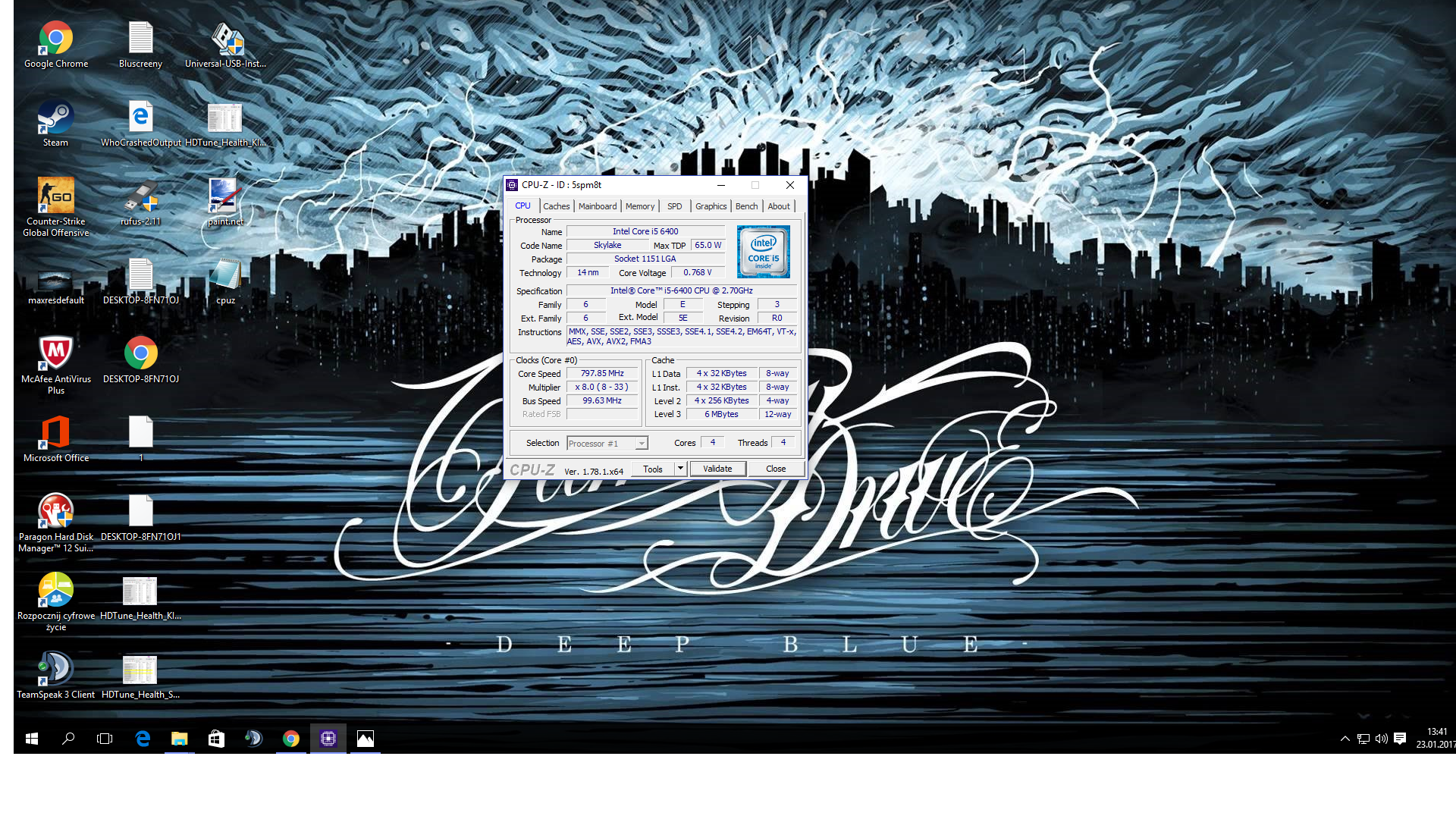Open the Mainboard tab
This screenshot has height=819, width=1456.
[598, 206]
